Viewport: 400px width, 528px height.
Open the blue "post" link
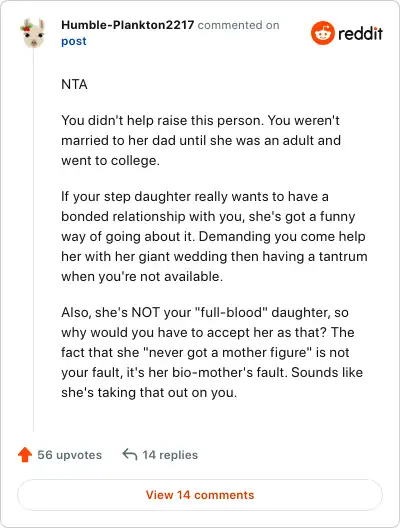tap(74, 41)
